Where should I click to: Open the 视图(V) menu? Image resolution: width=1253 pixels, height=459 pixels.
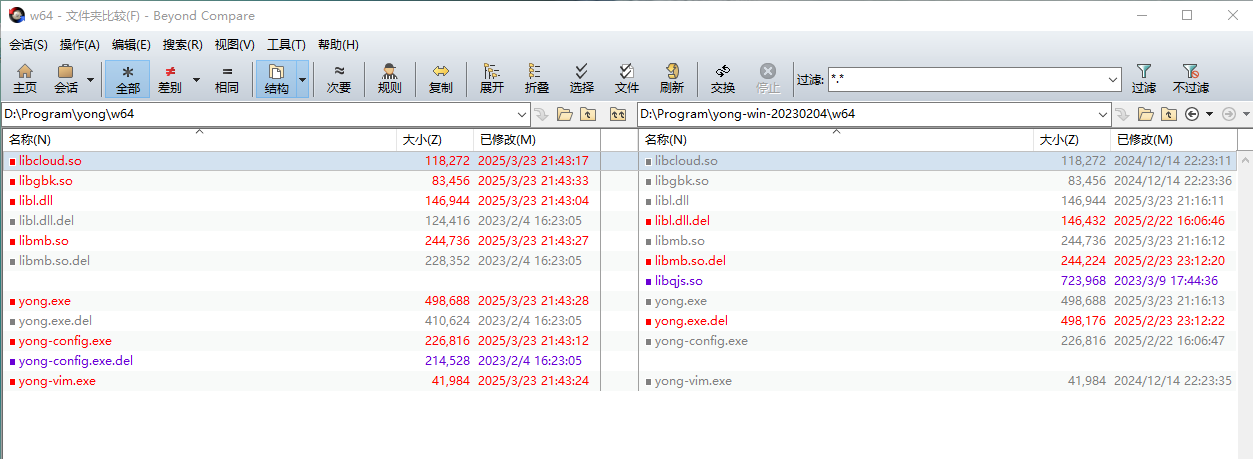pos(235,45)
